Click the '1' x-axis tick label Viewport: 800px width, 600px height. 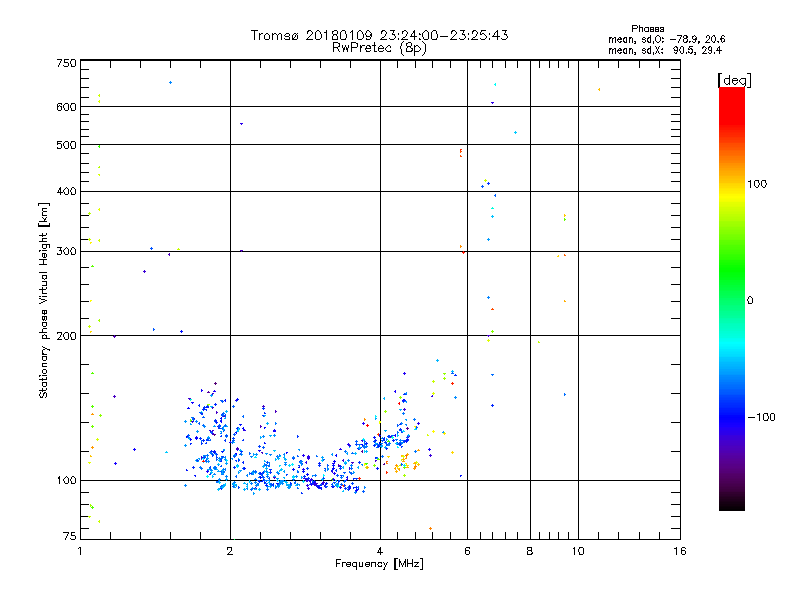pos(80,551)
